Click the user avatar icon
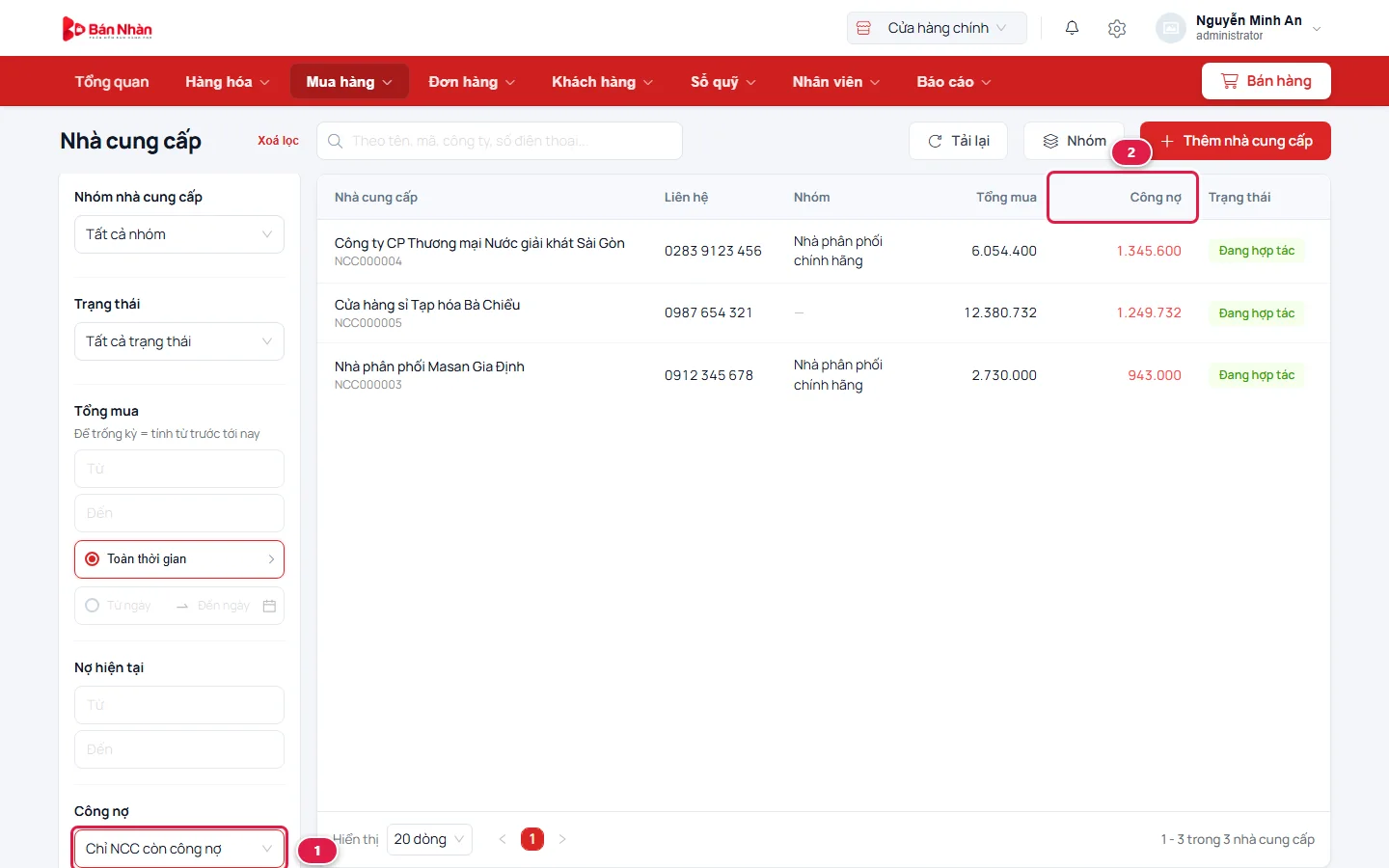This screenshot has width=1389, height=868. [1171, 28]
